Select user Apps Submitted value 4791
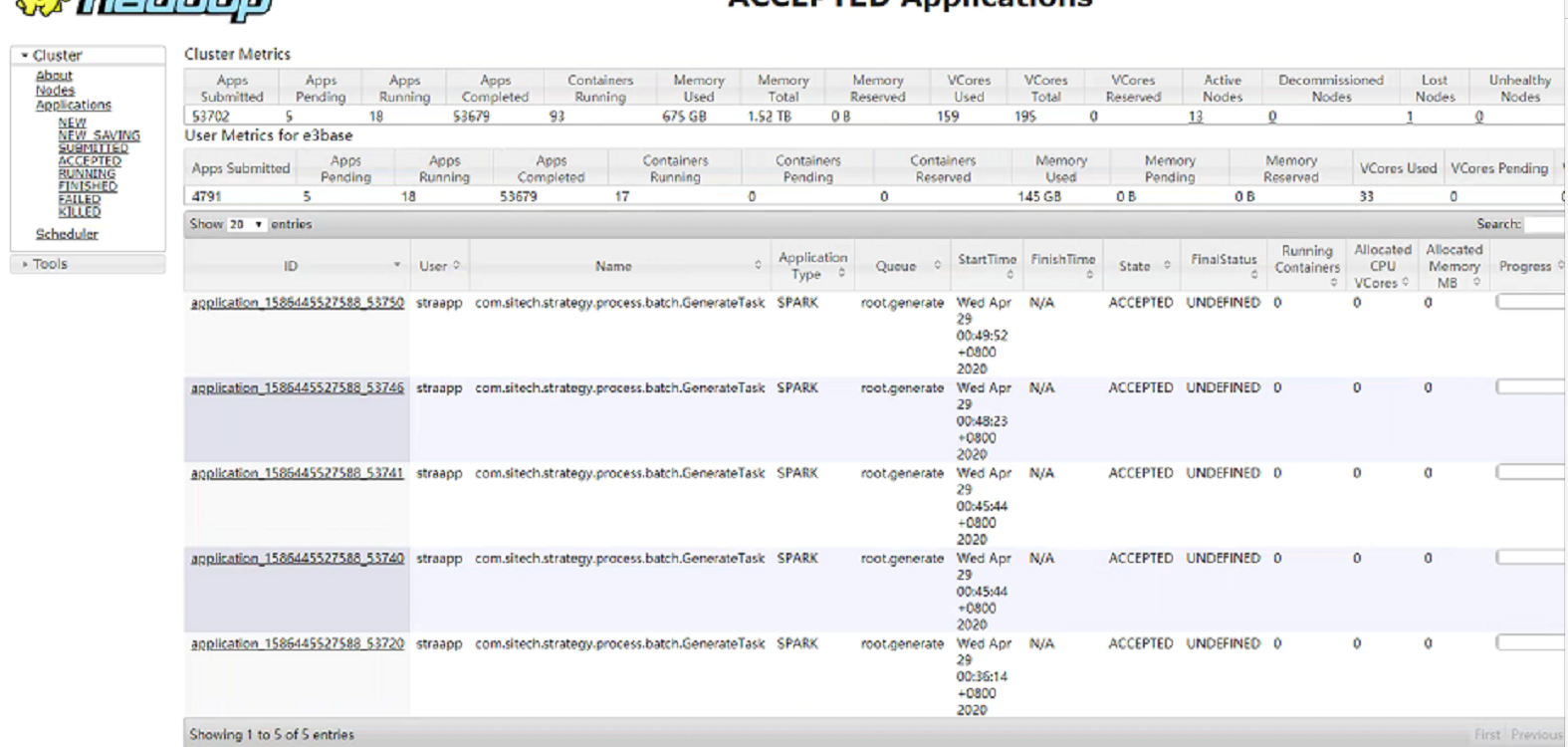1568x747 pixels. click(207, 197)
